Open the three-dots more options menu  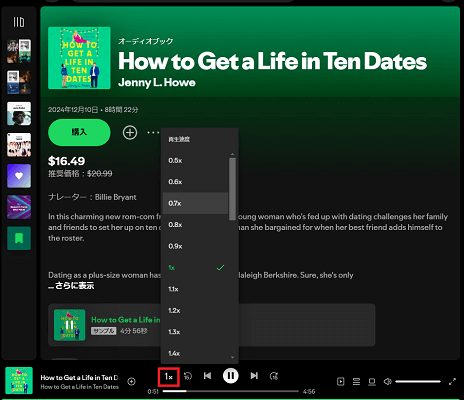[153, 133]
